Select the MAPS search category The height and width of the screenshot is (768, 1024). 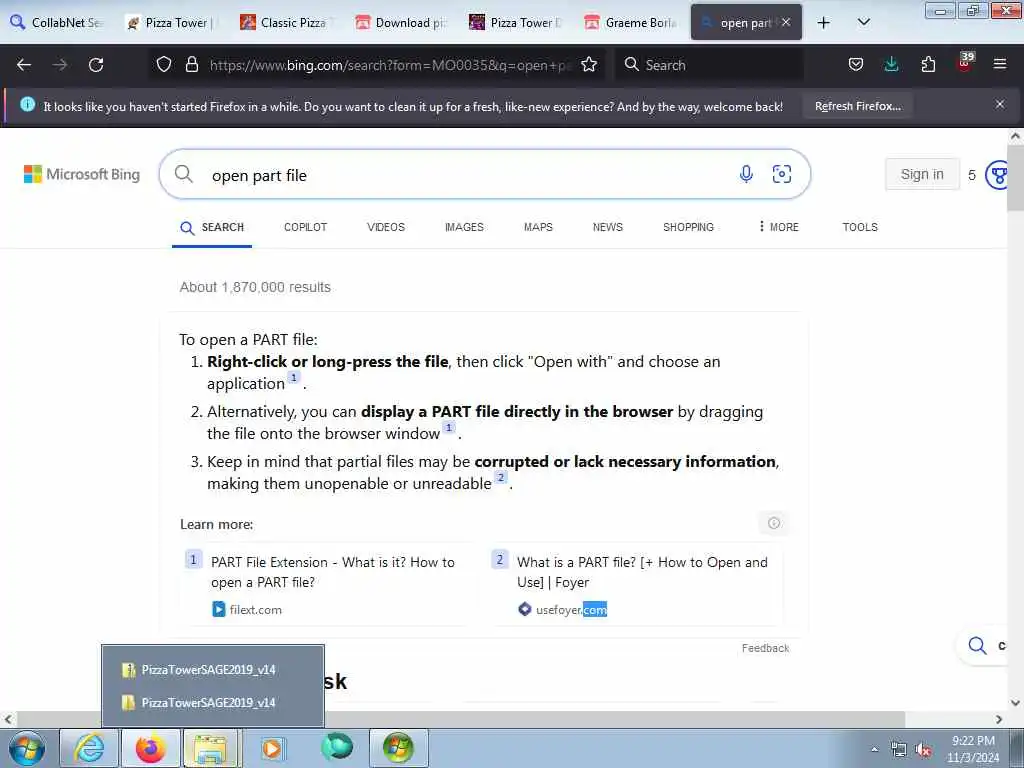point(538,227)
